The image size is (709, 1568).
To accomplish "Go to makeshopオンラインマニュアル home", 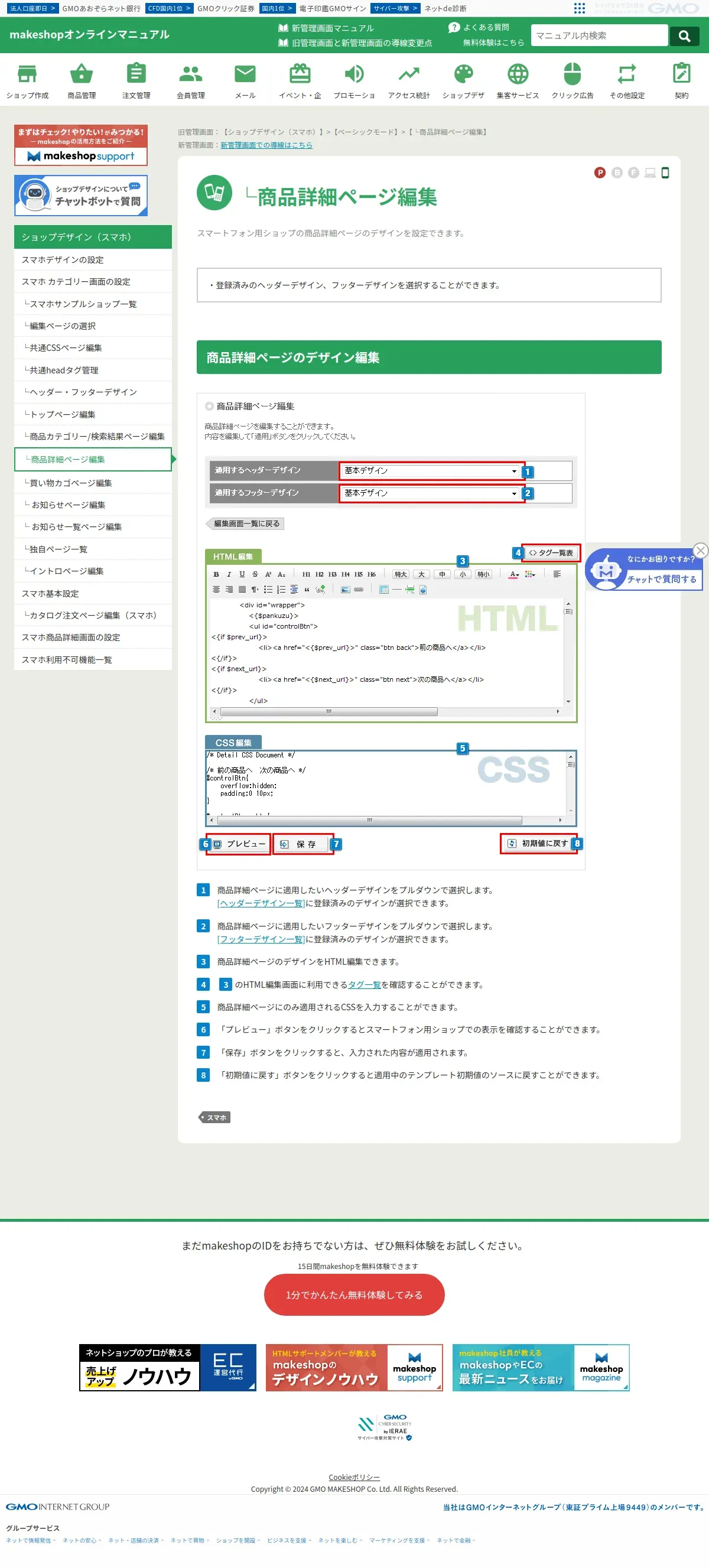I will coord(89,35).
